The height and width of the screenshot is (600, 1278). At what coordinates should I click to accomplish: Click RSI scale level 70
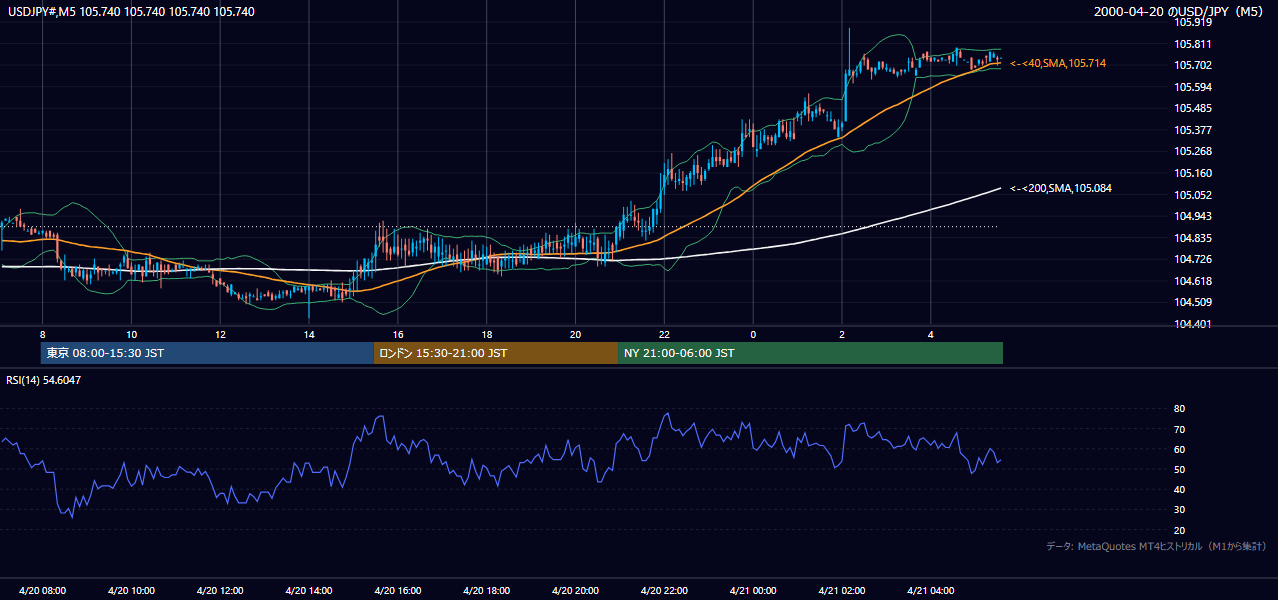pos(1179,429)
